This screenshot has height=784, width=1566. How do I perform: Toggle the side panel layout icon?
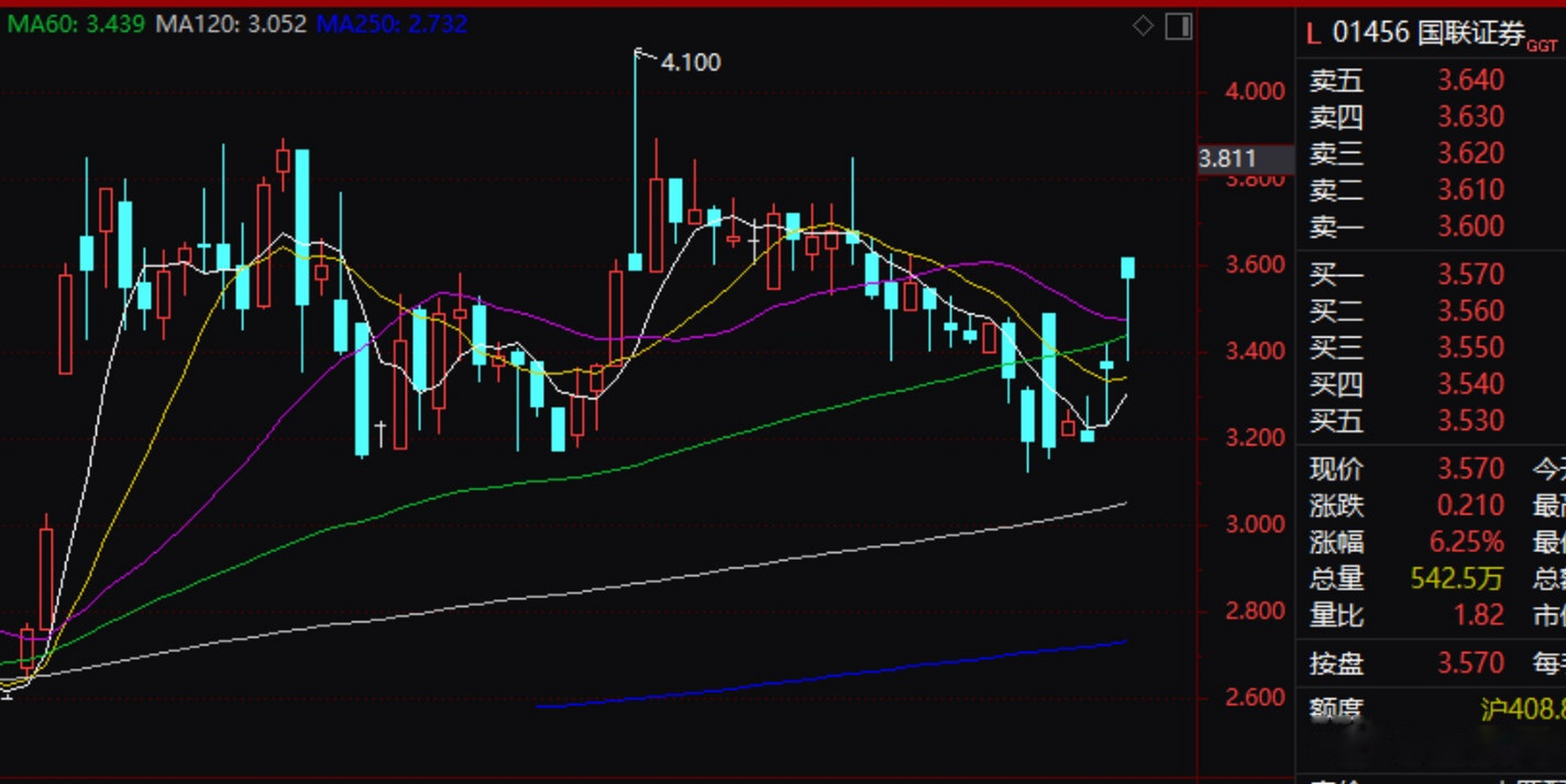(x=1178, y=27)
